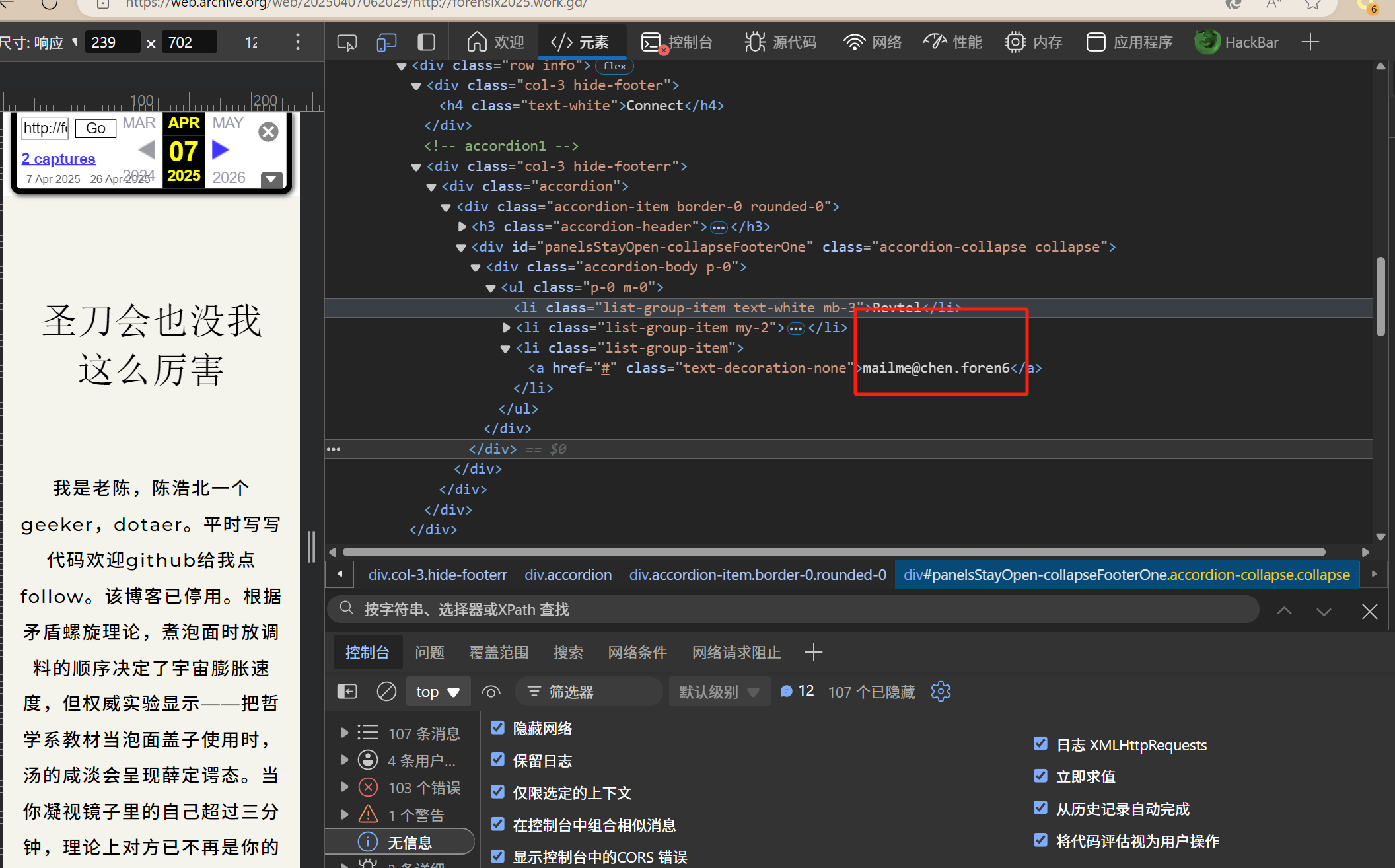Toggle device emulation toolbar icon
The width and height of the screenshot is (1395, 868).
point(386,43)
